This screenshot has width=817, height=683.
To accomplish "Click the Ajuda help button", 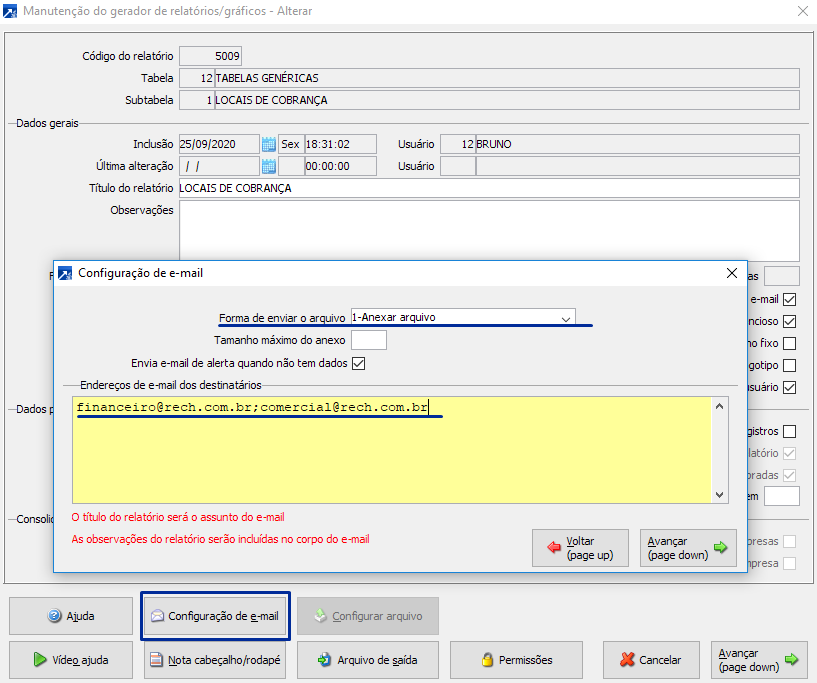I will pos(71,616).
